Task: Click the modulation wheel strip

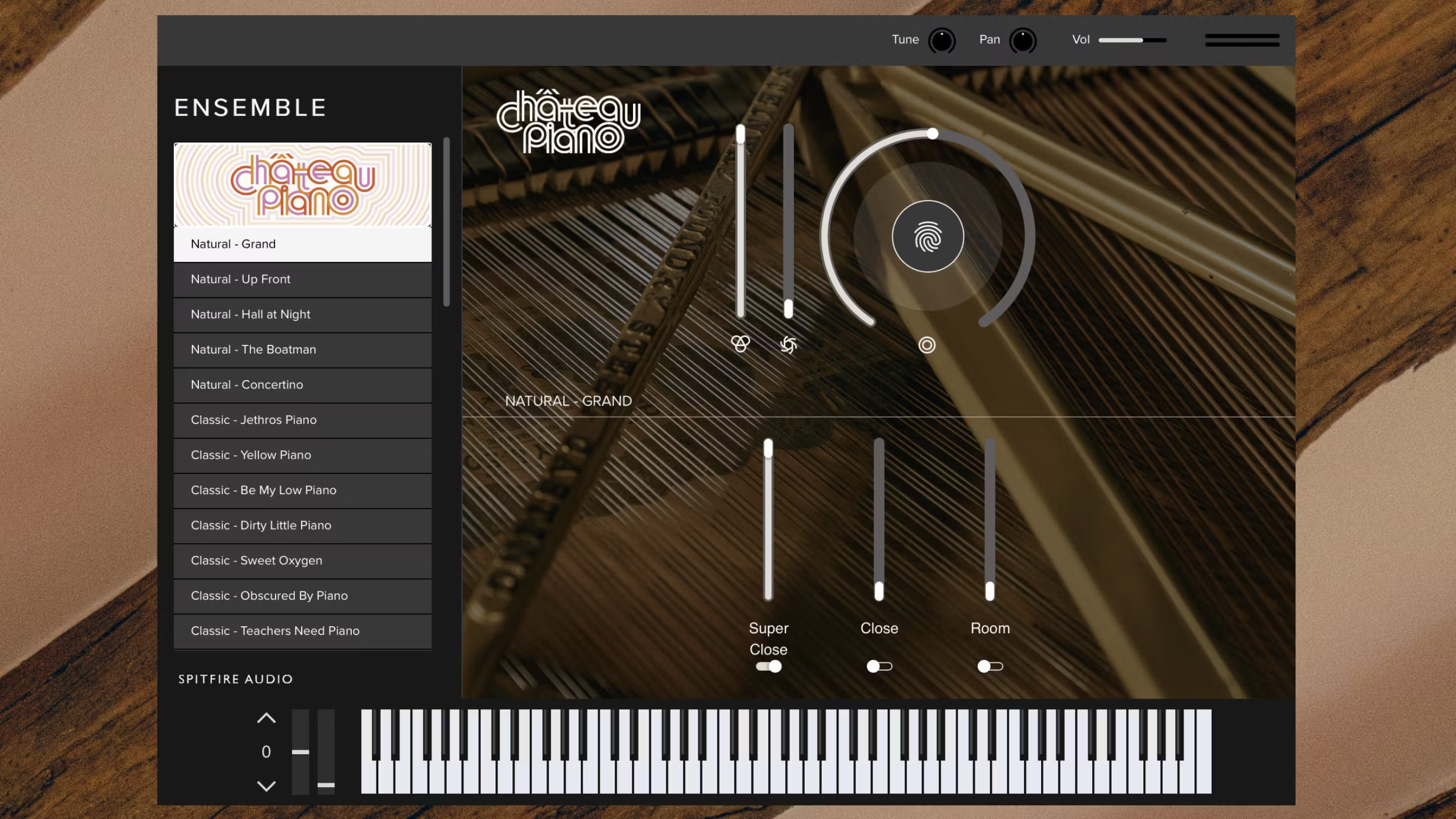Action: [326, 752]
